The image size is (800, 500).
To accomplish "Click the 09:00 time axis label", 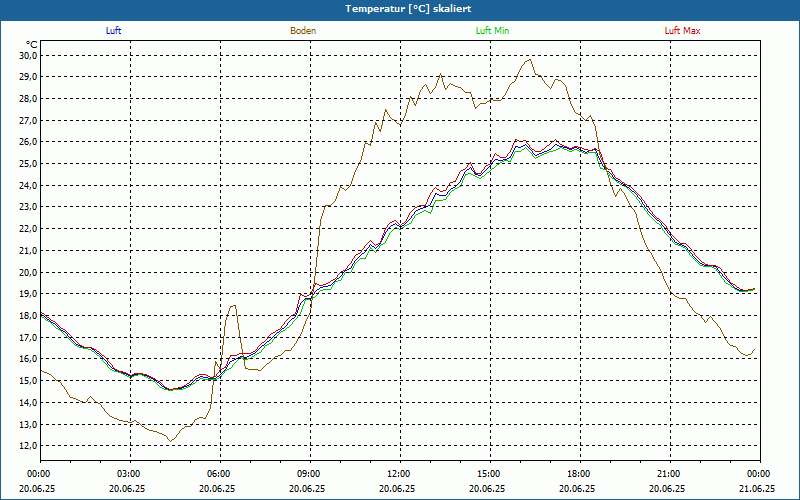I will (x=311, y=474).
